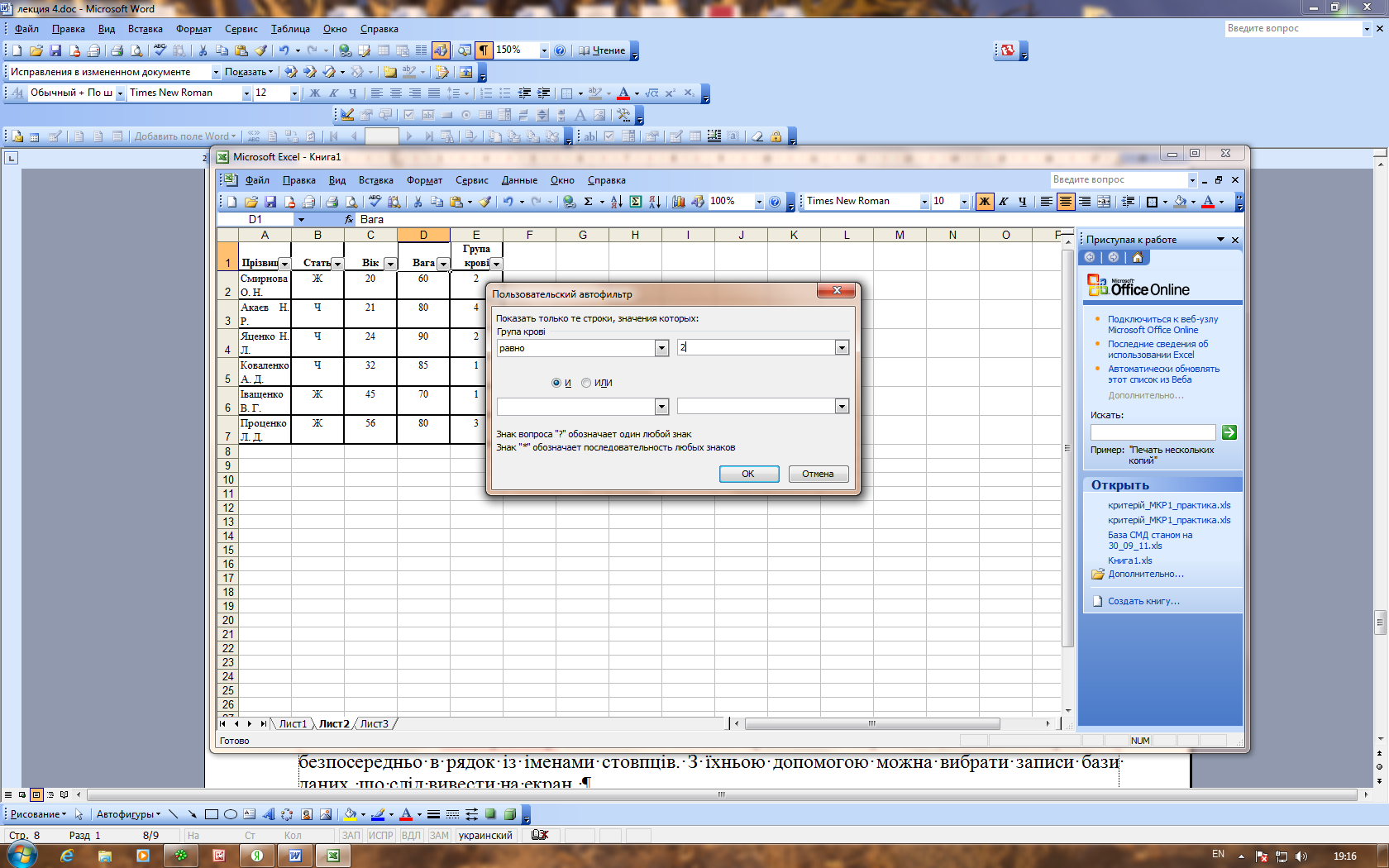Image resolution: width=1389 pixels, height=868 pixels.
Task: Switch to the Лист1 sheet tab
Action: click(x=293, y=723)
